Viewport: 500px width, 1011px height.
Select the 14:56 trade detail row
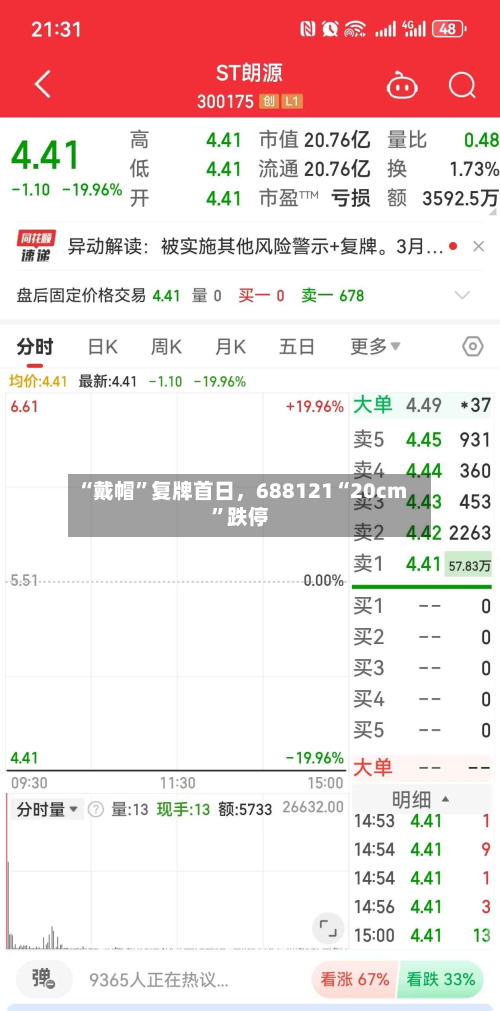pyautogui.click(x=422, y=907)
